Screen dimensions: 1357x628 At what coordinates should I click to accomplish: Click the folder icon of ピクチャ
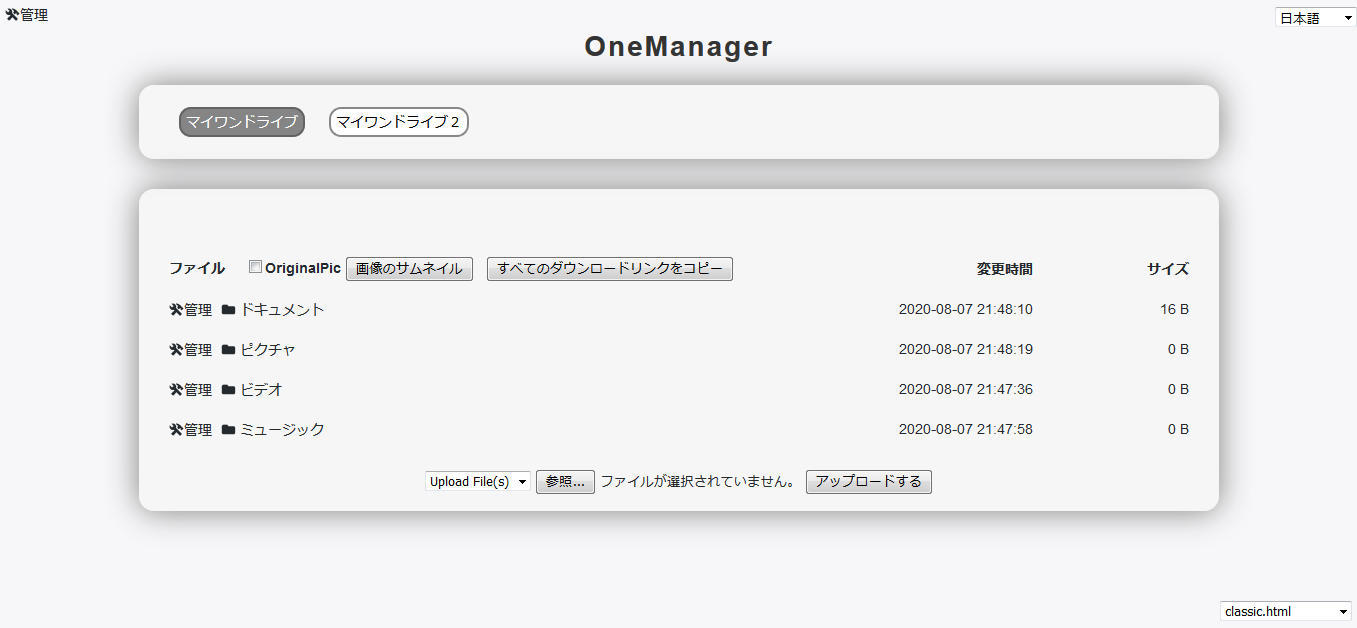click(x=229, y=350)
